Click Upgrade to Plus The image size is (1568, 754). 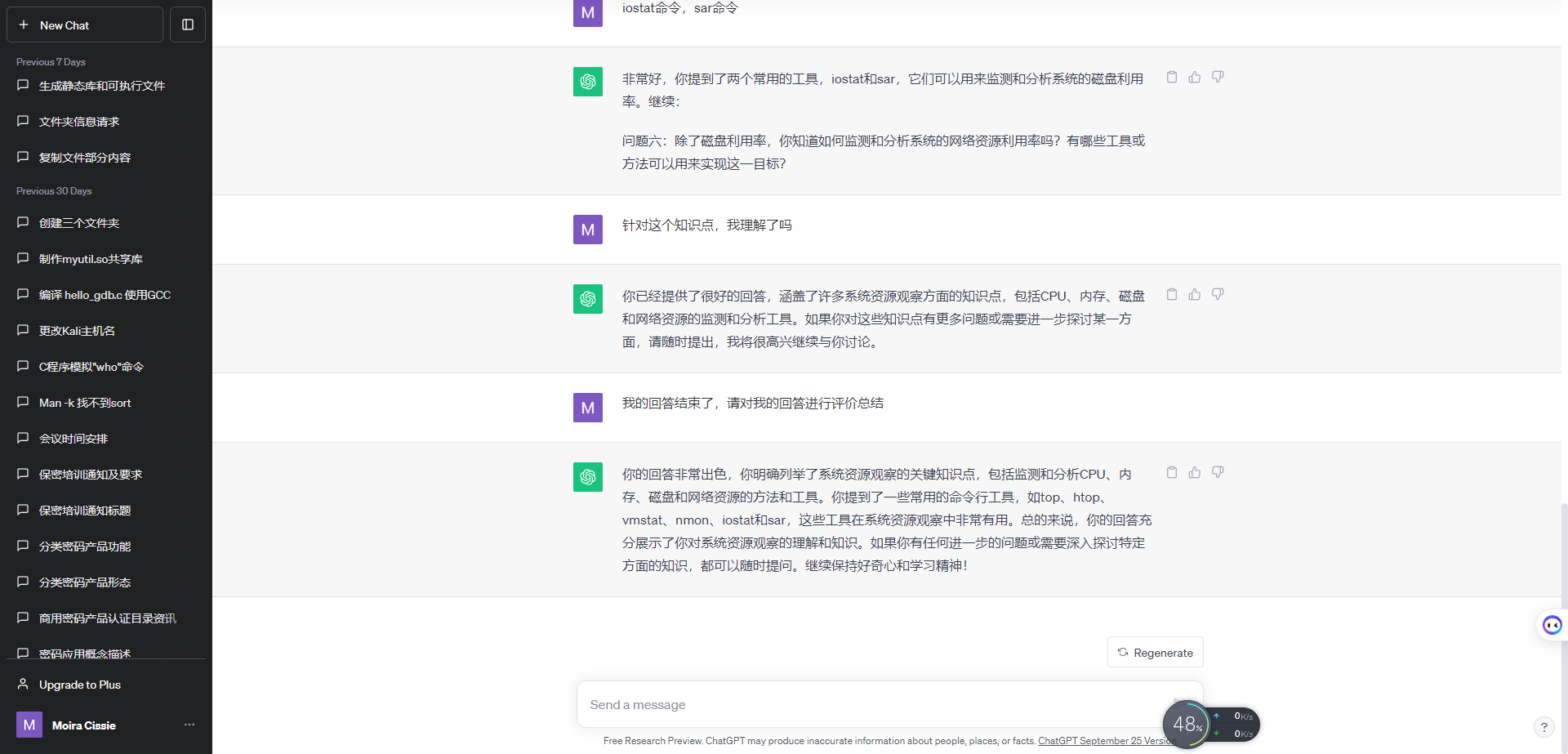106,685
